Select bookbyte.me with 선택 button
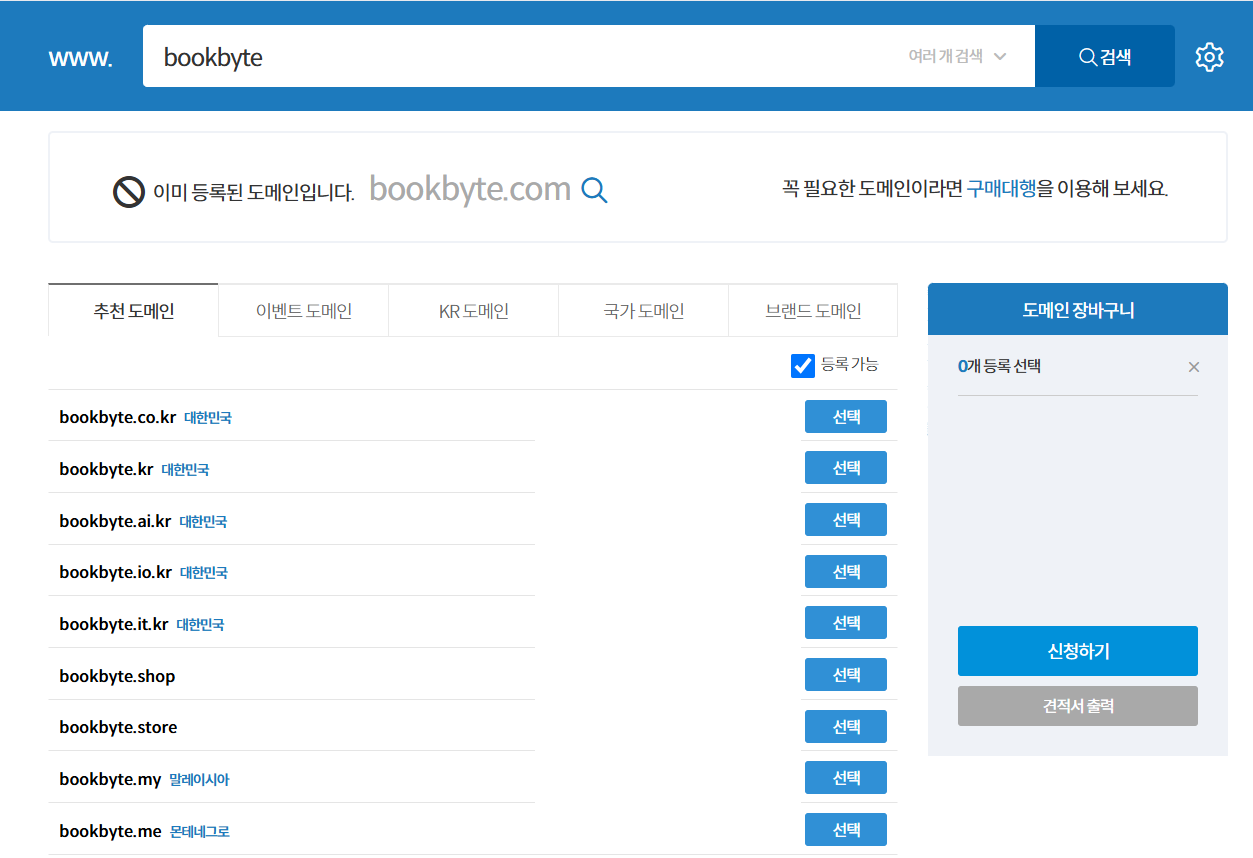This screenshot has width=1253, height=858. [x=846, y=830]
